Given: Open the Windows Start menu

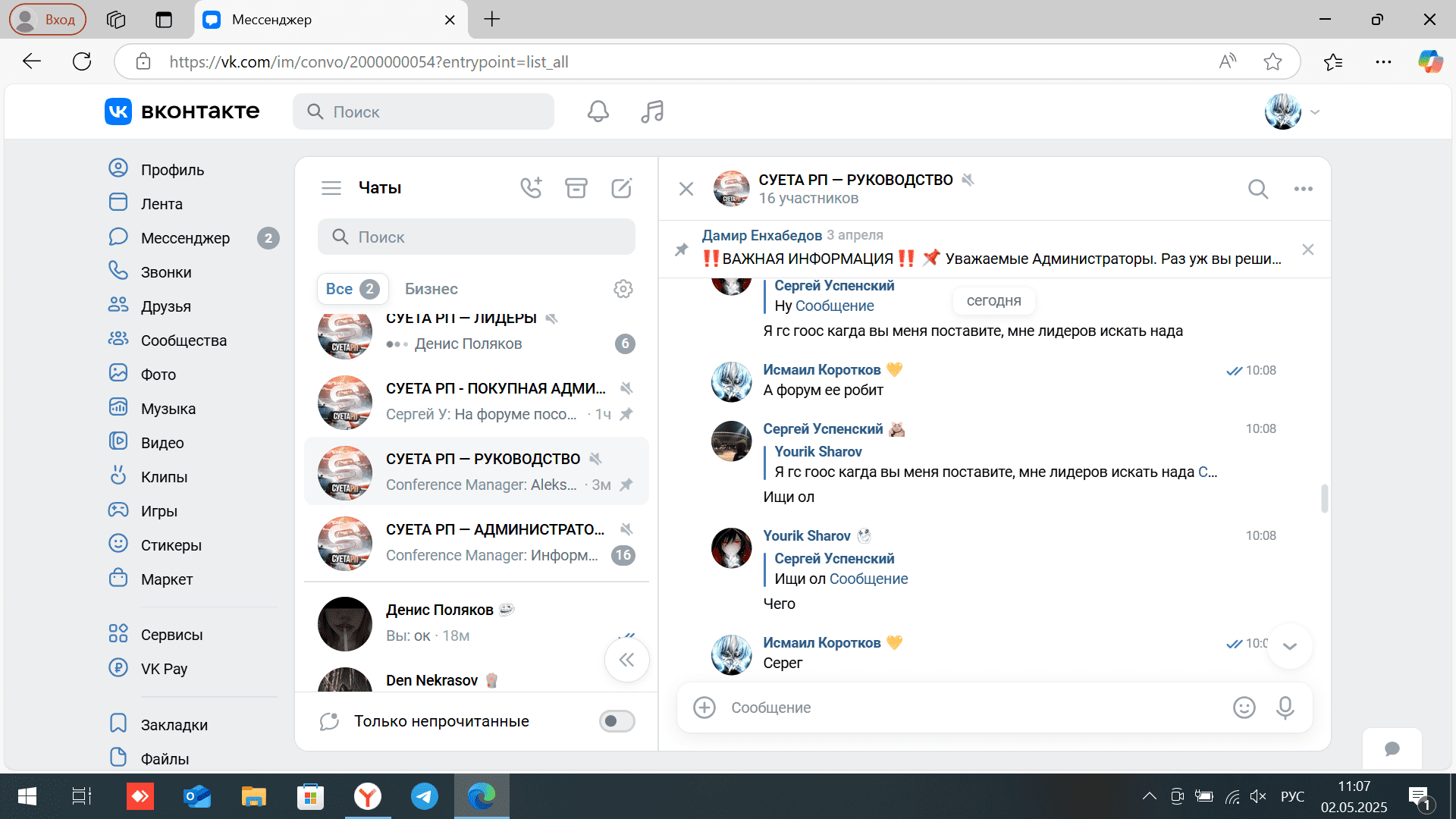Looking at the screenshot, I should [27, 796].
